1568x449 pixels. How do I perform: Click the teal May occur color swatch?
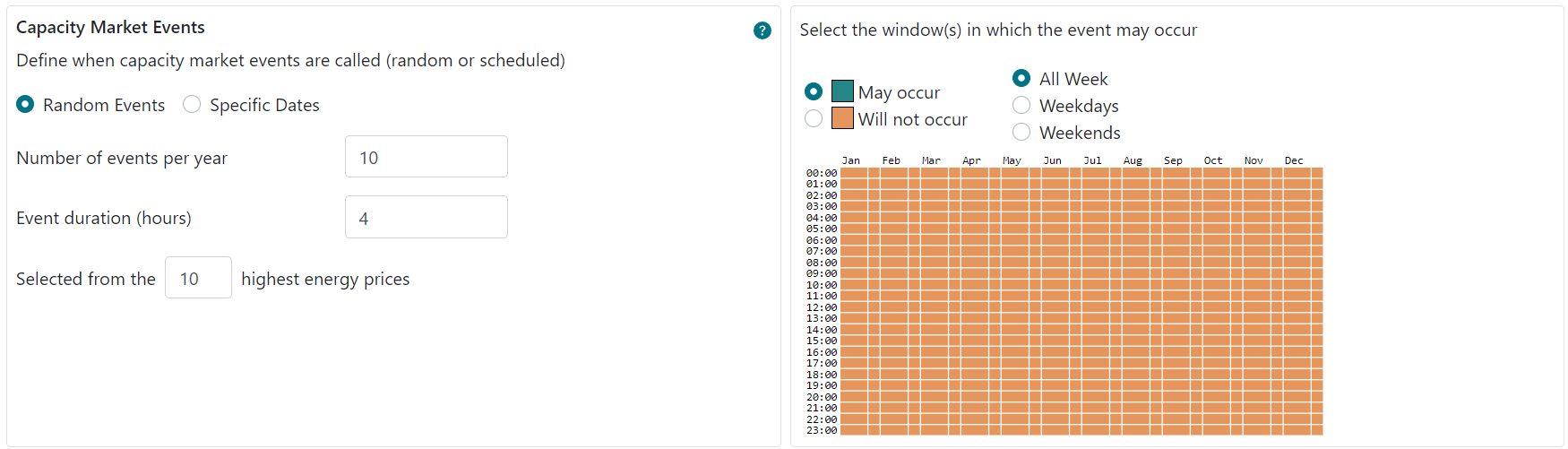pyautogui.click(x=842, y=91)
